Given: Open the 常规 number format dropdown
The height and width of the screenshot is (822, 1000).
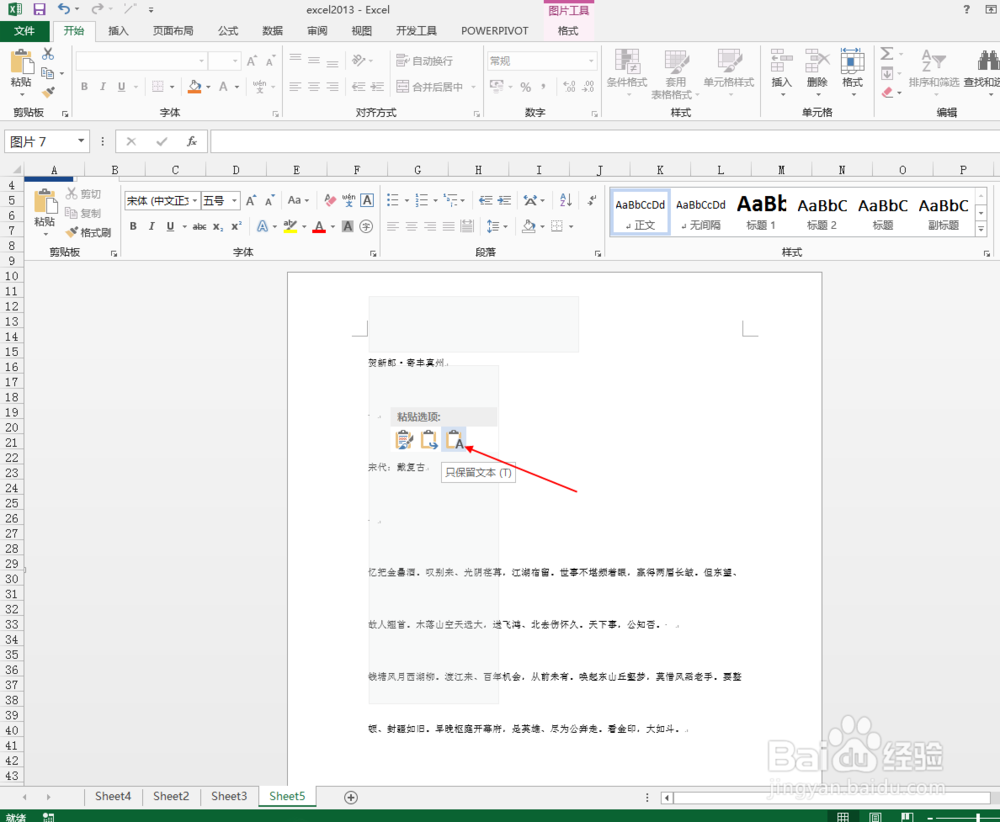Looking at the screenshot, I should tap(542, 61).
